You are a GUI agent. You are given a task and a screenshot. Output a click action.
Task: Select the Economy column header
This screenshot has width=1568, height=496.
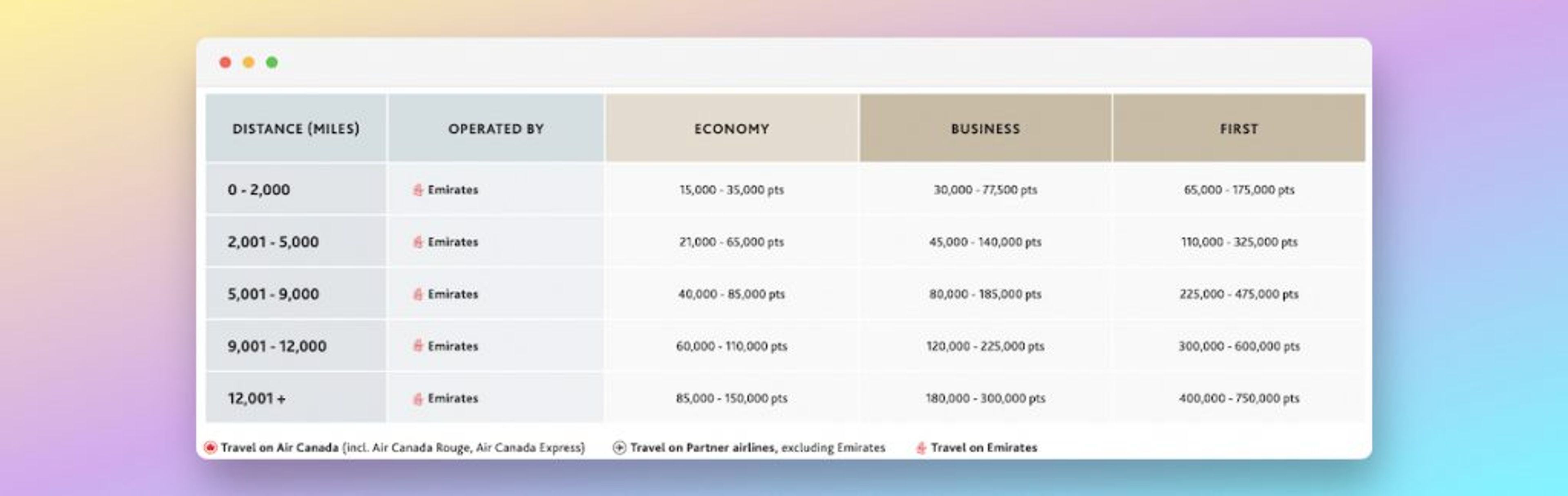(732, 129)
